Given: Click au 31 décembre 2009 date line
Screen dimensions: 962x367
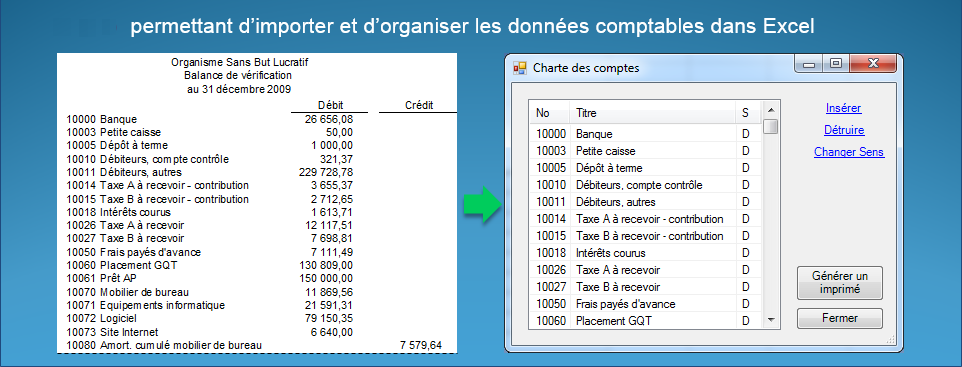Looking at the screenshot, I should coord(239,89).
